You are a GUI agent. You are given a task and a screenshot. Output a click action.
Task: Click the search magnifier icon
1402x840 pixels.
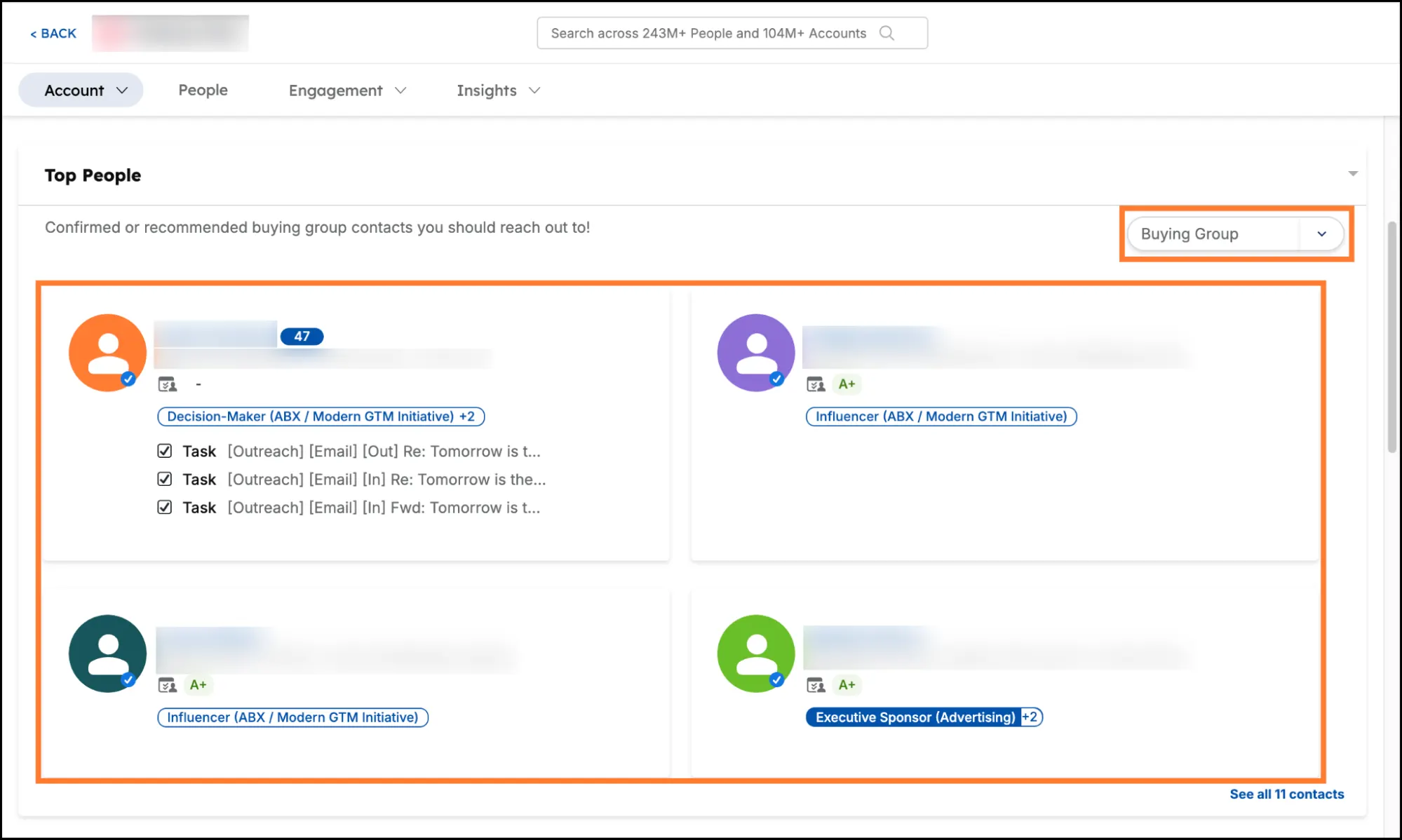pos(887,33)
